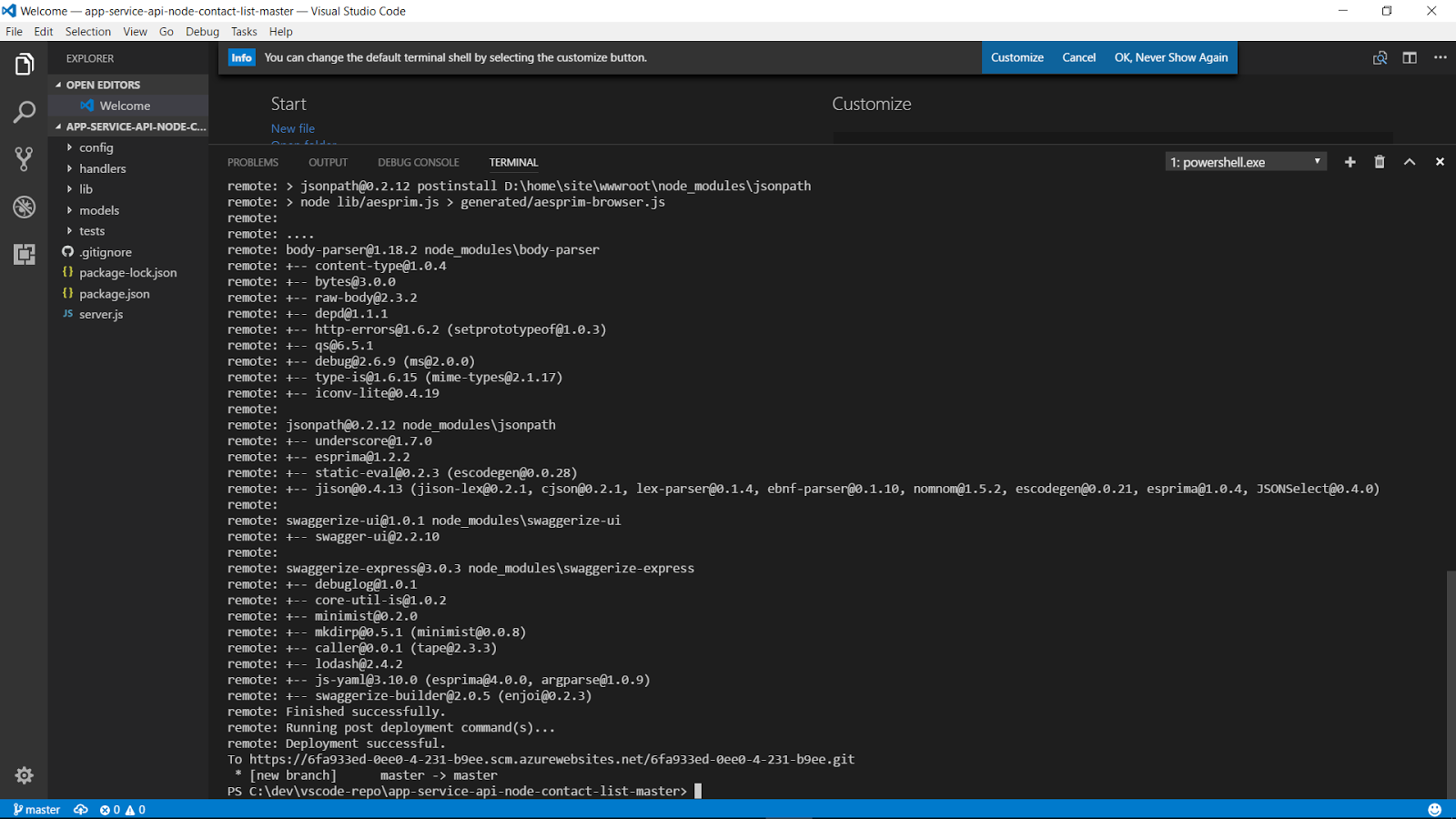
Task: Click the Start heading on Welcome page
Action: [288, 104]
